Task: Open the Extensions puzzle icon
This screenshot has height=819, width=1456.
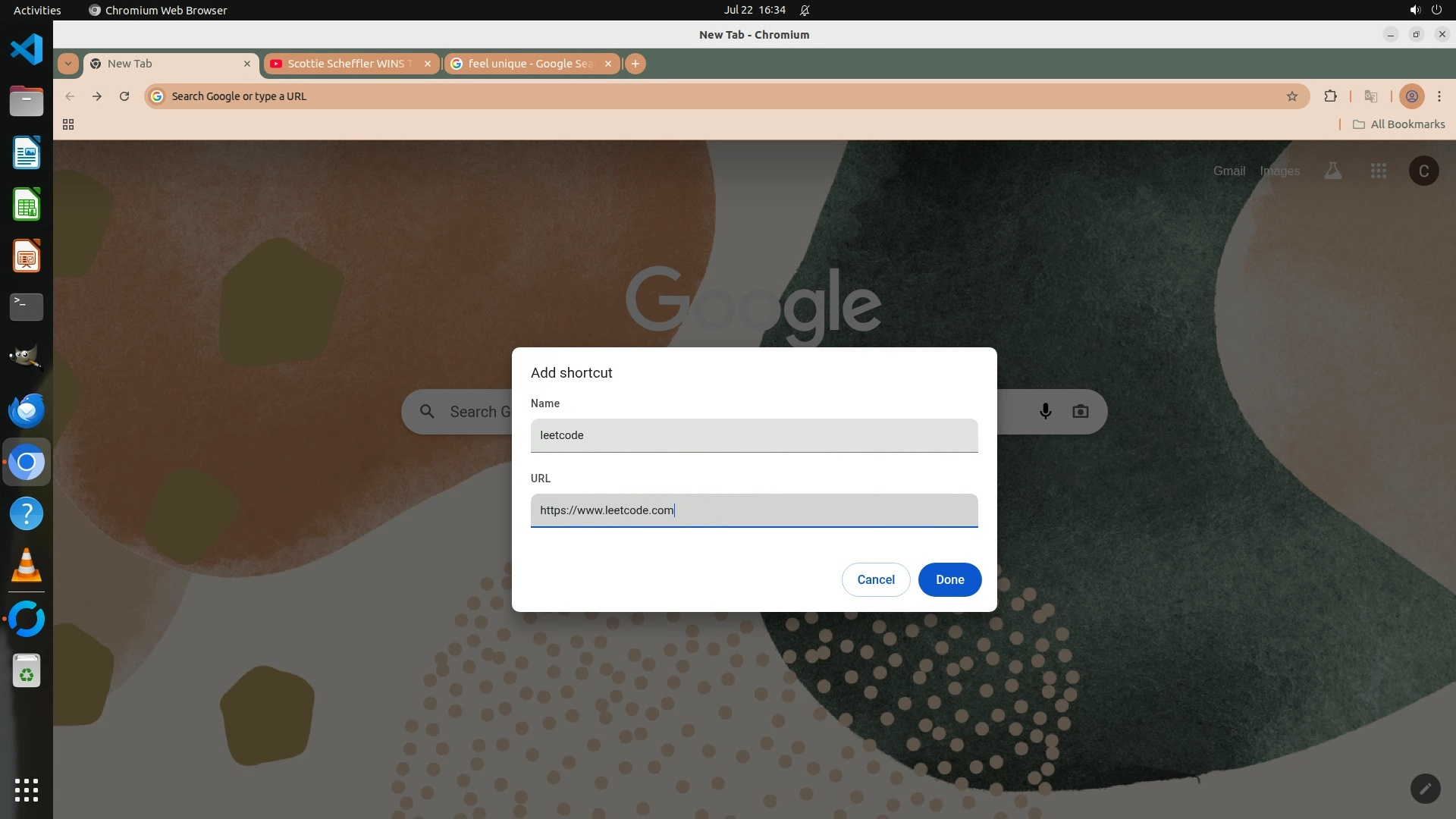Action: [1330, 96]
